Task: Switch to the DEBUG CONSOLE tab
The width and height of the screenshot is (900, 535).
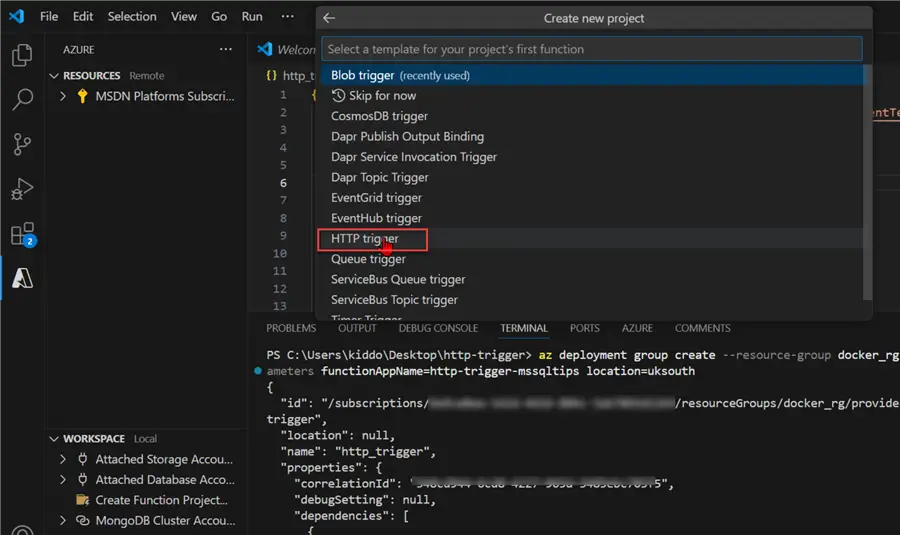Action: coord(438,328)
